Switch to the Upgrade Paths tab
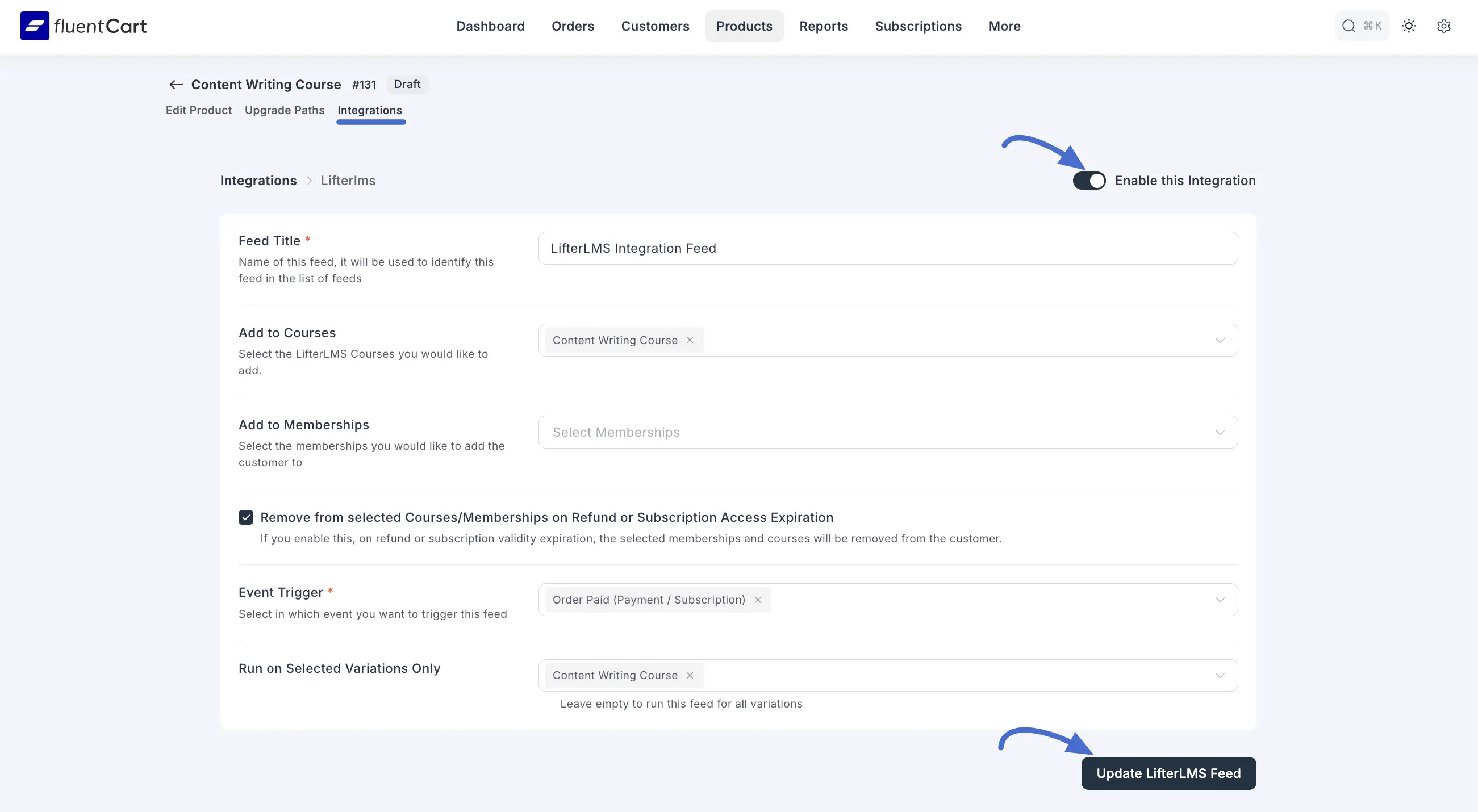Screen dimensions: 1478x812 pos(284,110)
